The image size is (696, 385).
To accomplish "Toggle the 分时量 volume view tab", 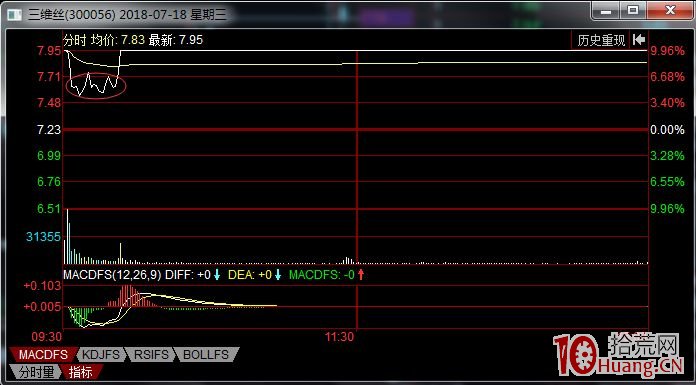I will pos(35,371).
